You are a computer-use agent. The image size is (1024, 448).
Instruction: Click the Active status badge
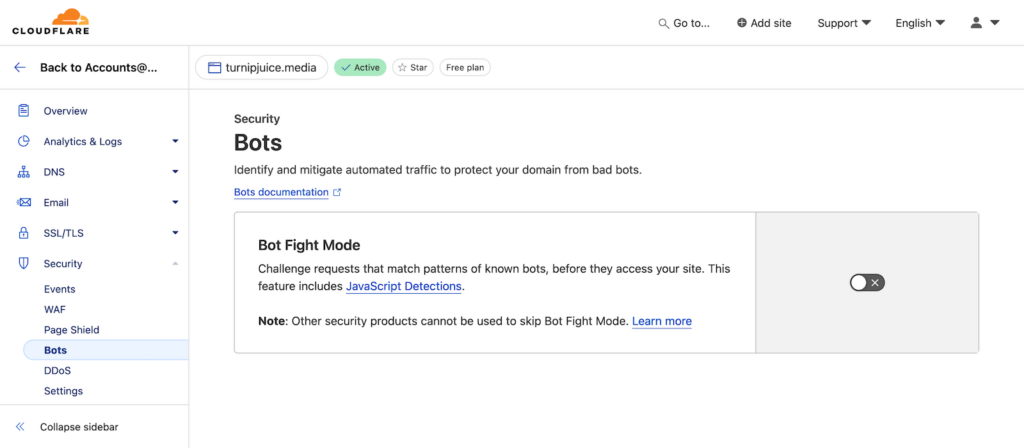pyautogui.click(x=360, y=67)
